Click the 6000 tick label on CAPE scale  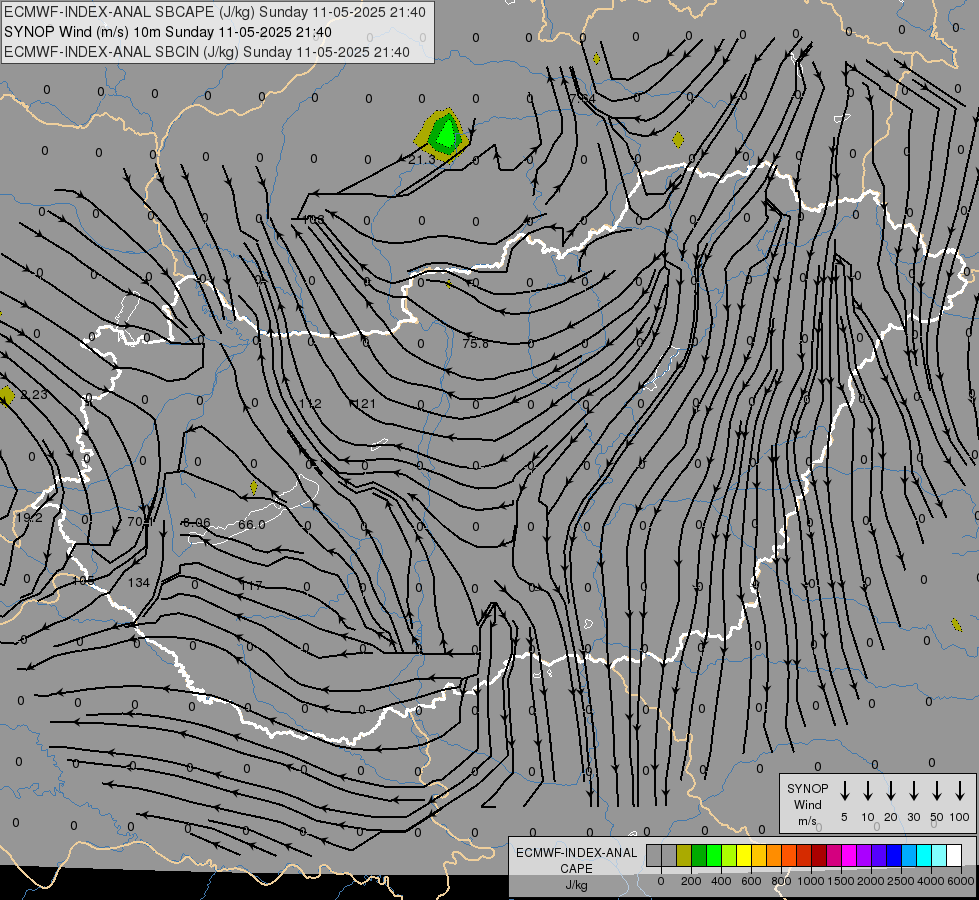(961, 881)
